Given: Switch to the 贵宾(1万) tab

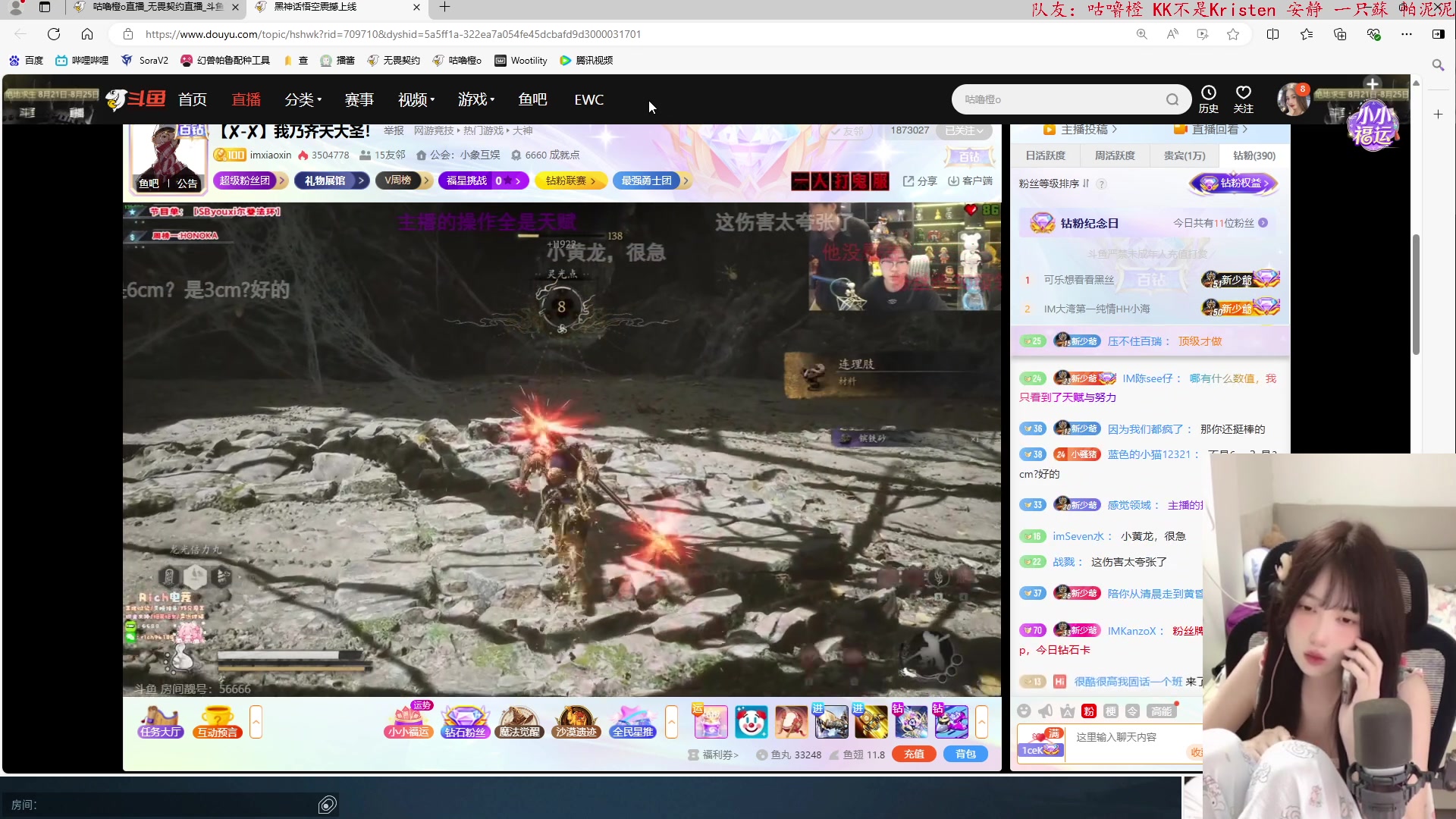Looking at the screenshot, I should pos(1184,155).
